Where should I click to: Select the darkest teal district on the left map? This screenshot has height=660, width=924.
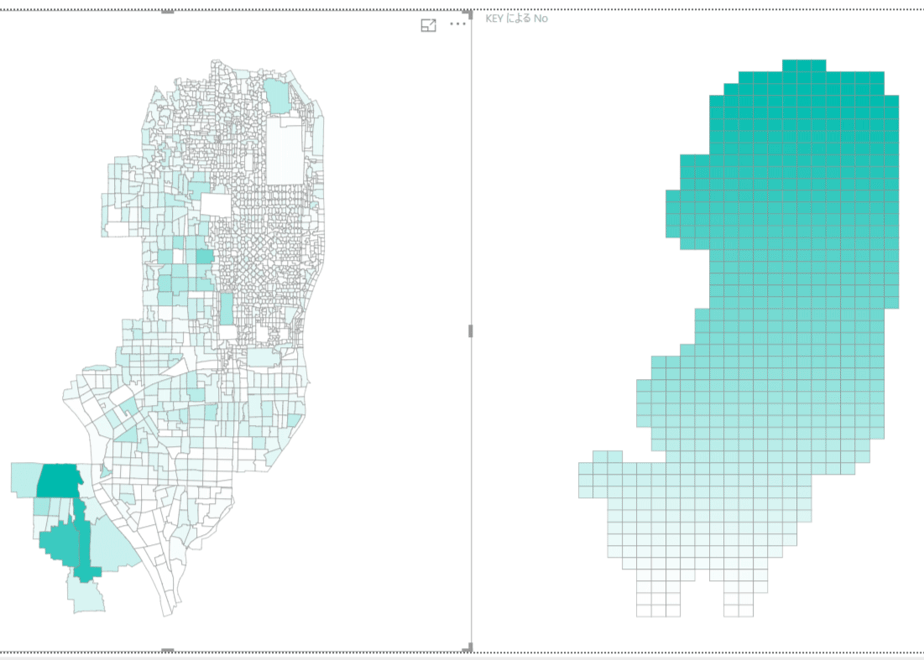coord(60,480)
